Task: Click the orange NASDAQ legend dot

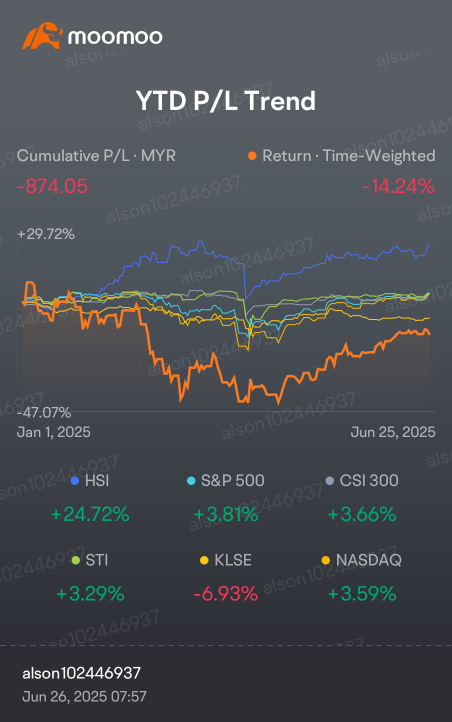Action: point(326,560)
